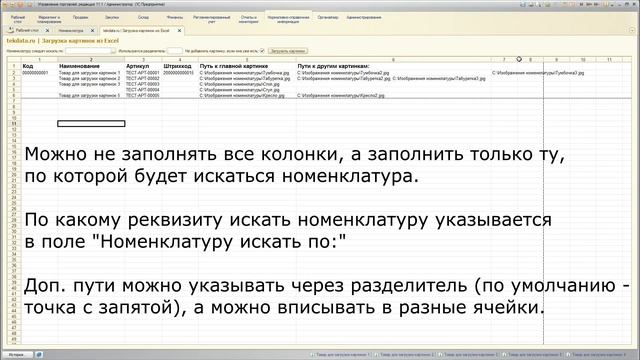Open the Маркетинг и планирование section

(x=49, y=19)
